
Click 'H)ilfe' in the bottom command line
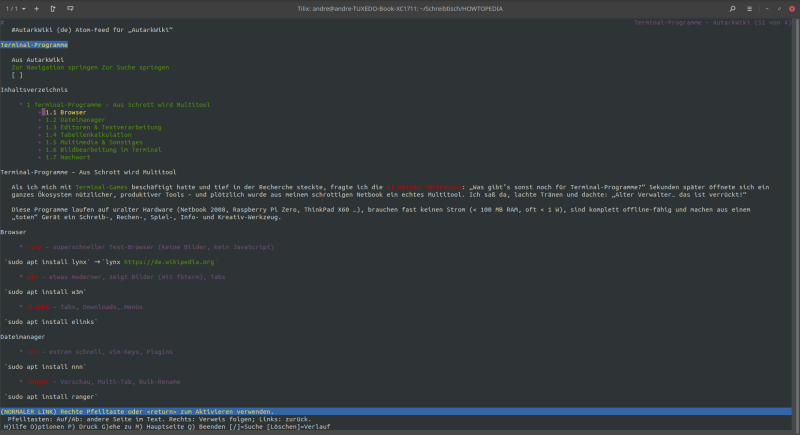pos(15,427)
